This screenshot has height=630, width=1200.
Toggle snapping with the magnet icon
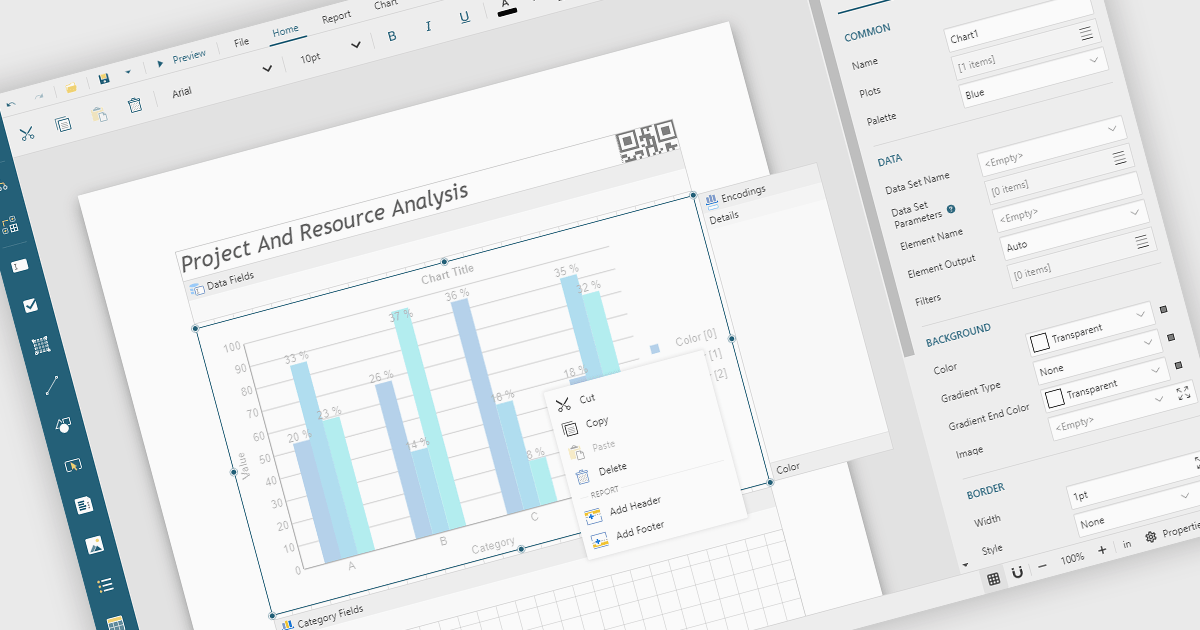click(x=1017, y=572)
